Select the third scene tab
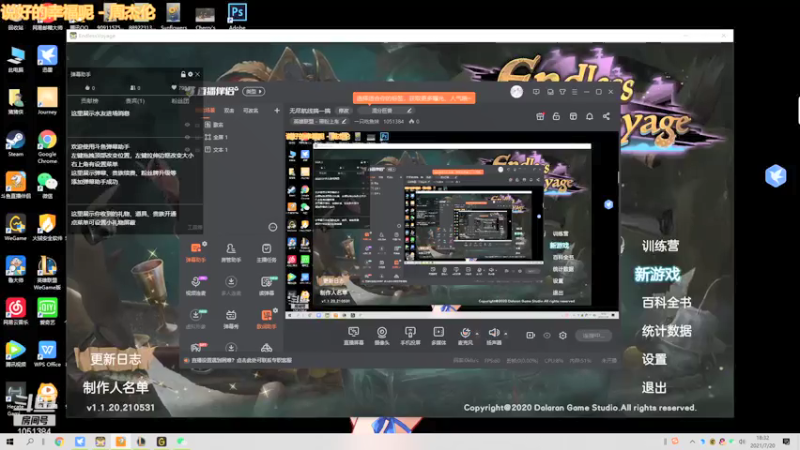The image size is (800, 450). click(251, 110)
